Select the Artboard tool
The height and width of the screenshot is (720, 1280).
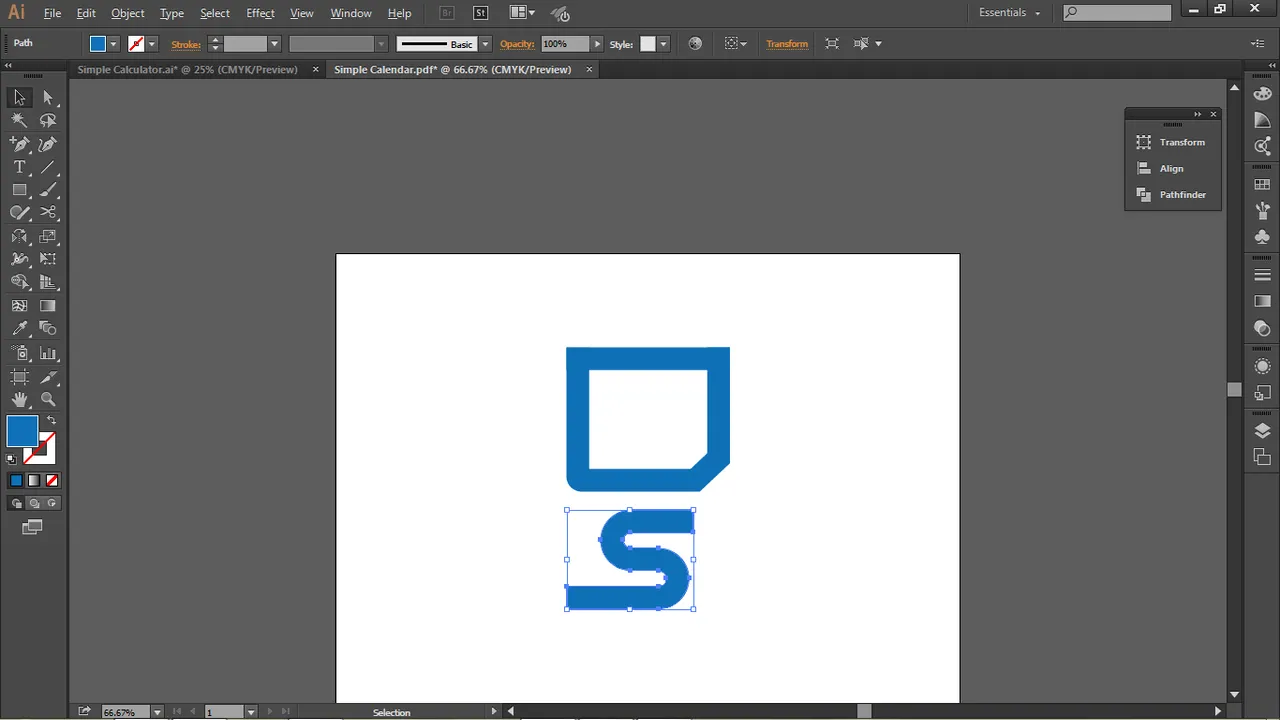tap(19, 377)
